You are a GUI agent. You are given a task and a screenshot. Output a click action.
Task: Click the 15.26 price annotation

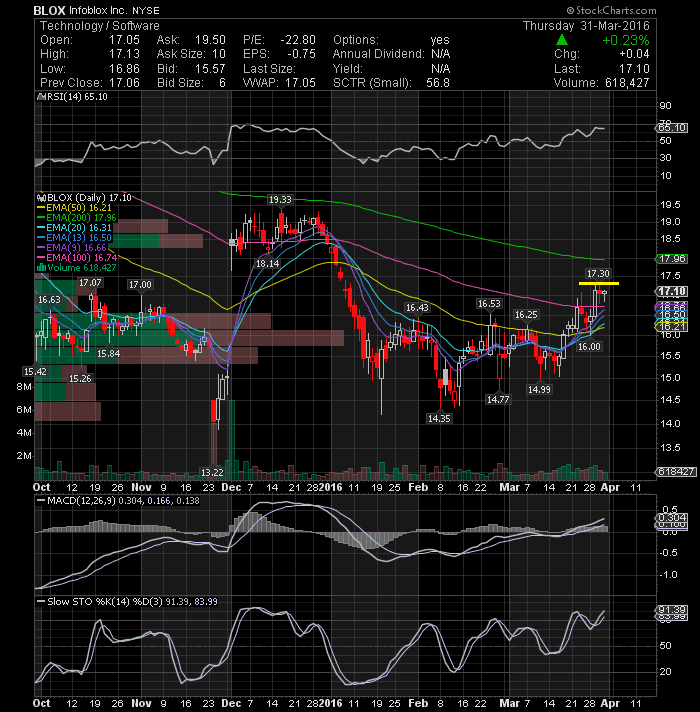pos(80,379)
